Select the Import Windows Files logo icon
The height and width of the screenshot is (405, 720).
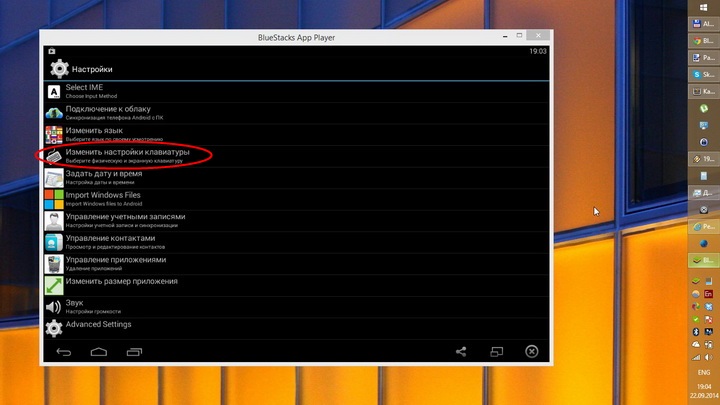pyautogui.click(x=54, y=199)
